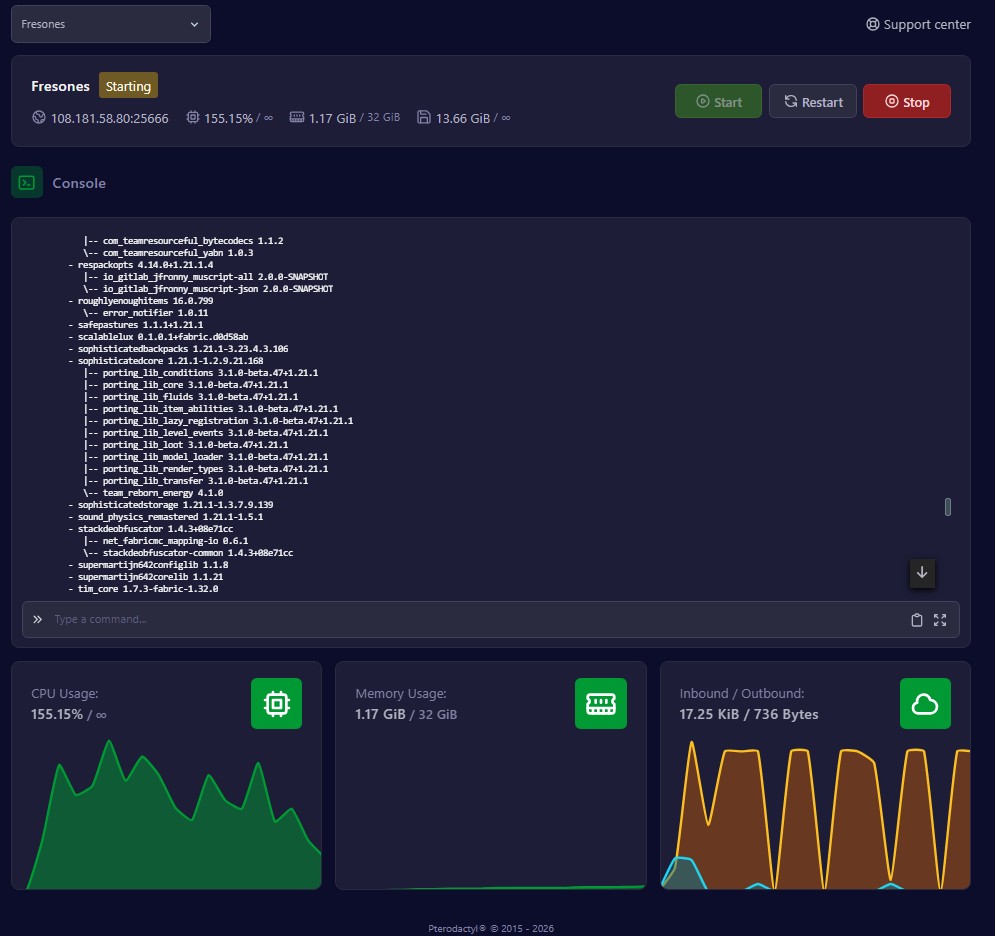Image resolution: width=995 pixels, height=936 pixels.
Task: Click the green Console terminal icon
Action: tap(27, 183)
